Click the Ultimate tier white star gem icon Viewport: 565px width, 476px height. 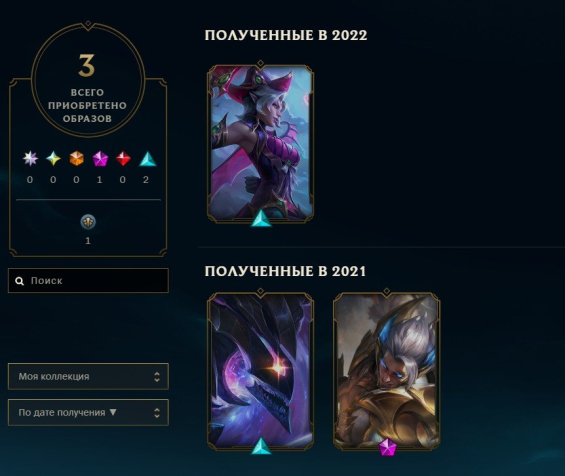click(30, 158)
